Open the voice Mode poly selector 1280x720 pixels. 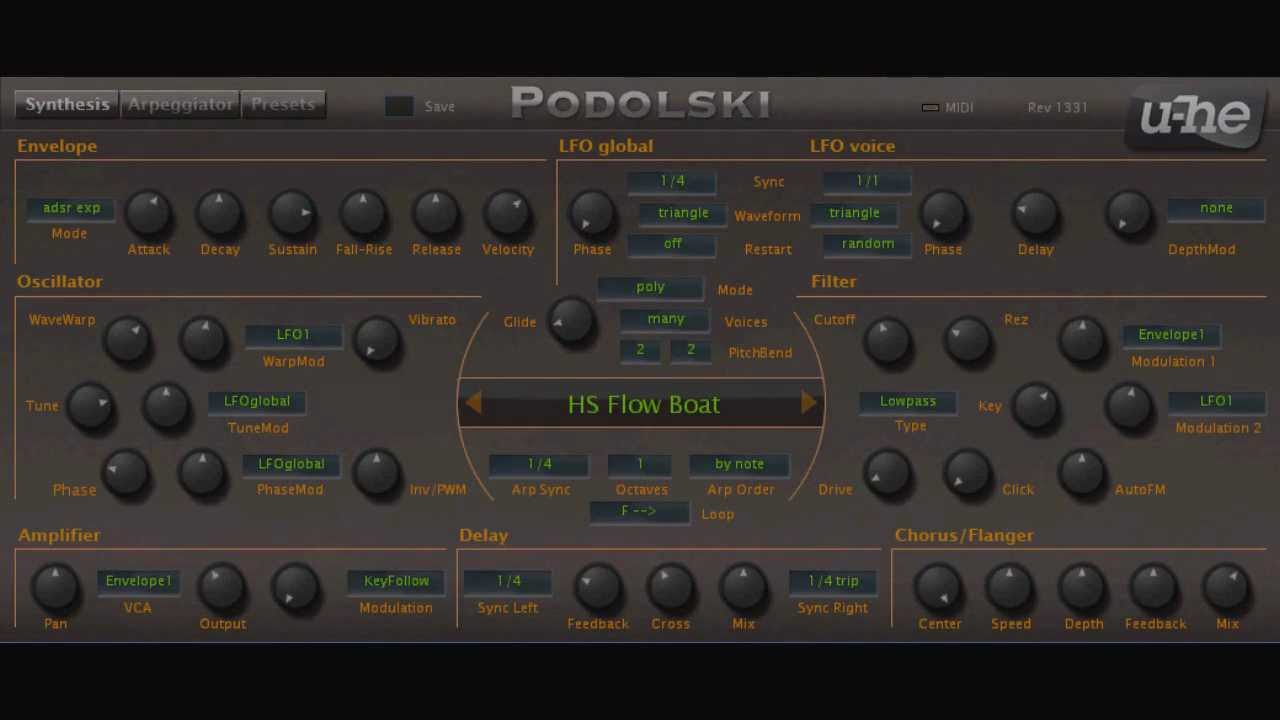(x=650, y=288)
